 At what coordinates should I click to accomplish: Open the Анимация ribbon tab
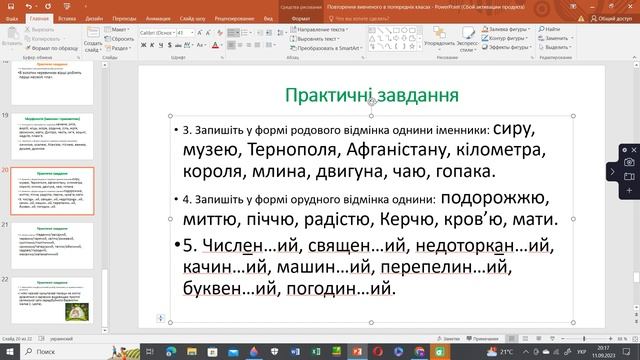158,18
